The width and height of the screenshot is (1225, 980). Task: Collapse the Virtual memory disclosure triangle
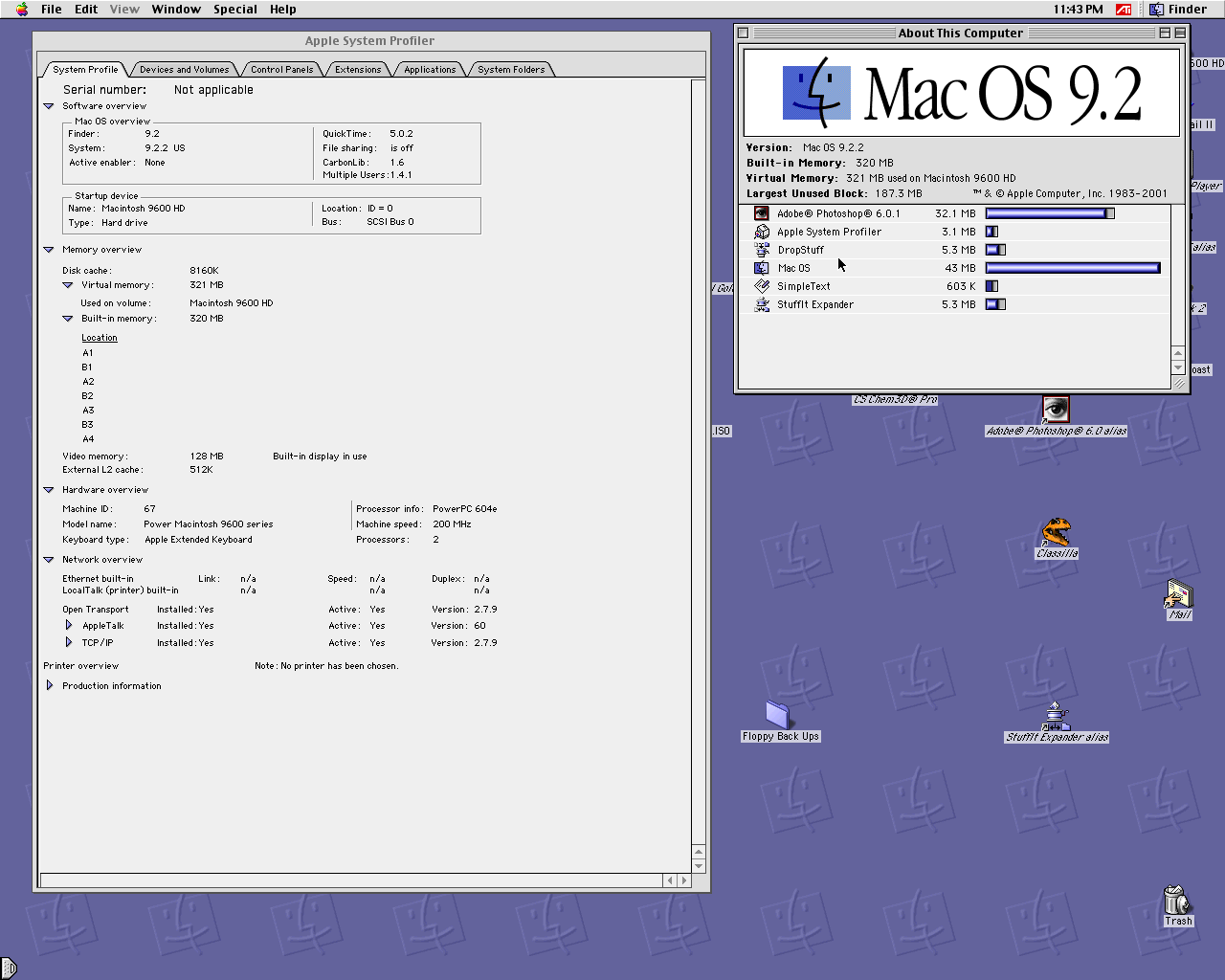pos(68,285)
